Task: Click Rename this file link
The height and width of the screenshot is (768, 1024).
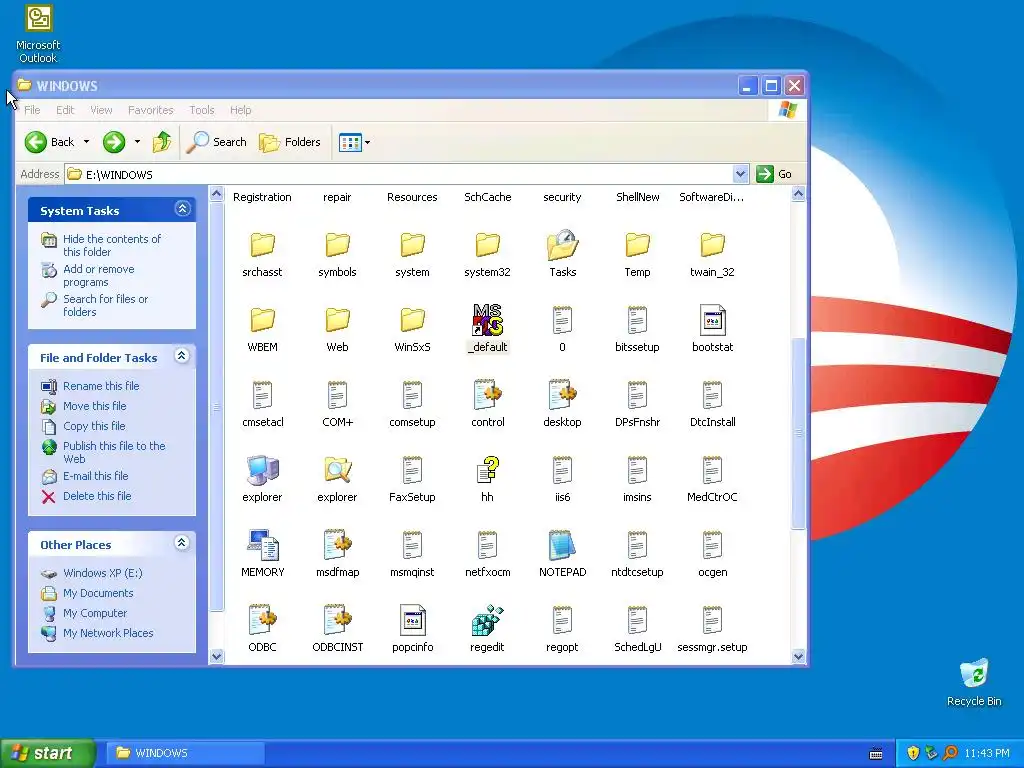Action: (x=101, y=386)
